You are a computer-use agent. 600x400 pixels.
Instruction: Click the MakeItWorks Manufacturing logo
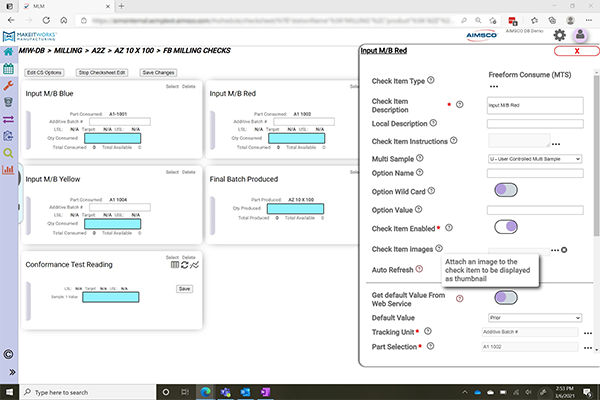pos(30,36)
